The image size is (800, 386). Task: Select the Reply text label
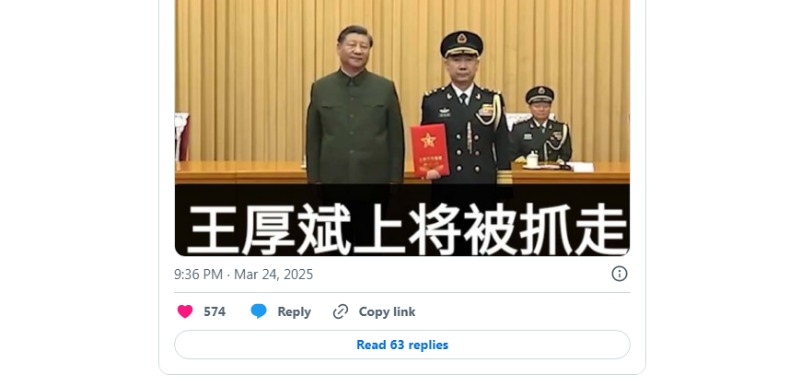click(x=294, y=312)
